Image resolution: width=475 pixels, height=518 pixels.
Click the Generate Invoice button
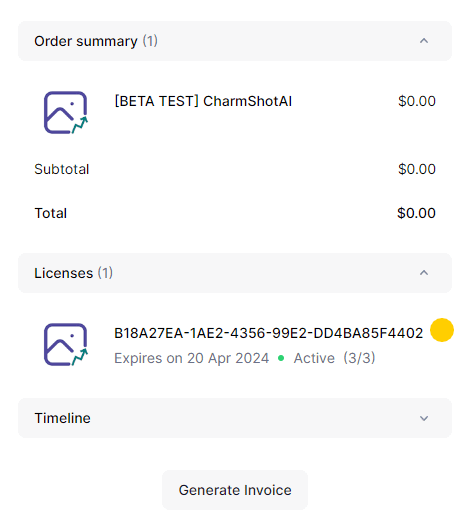click(x=235, y=490)
